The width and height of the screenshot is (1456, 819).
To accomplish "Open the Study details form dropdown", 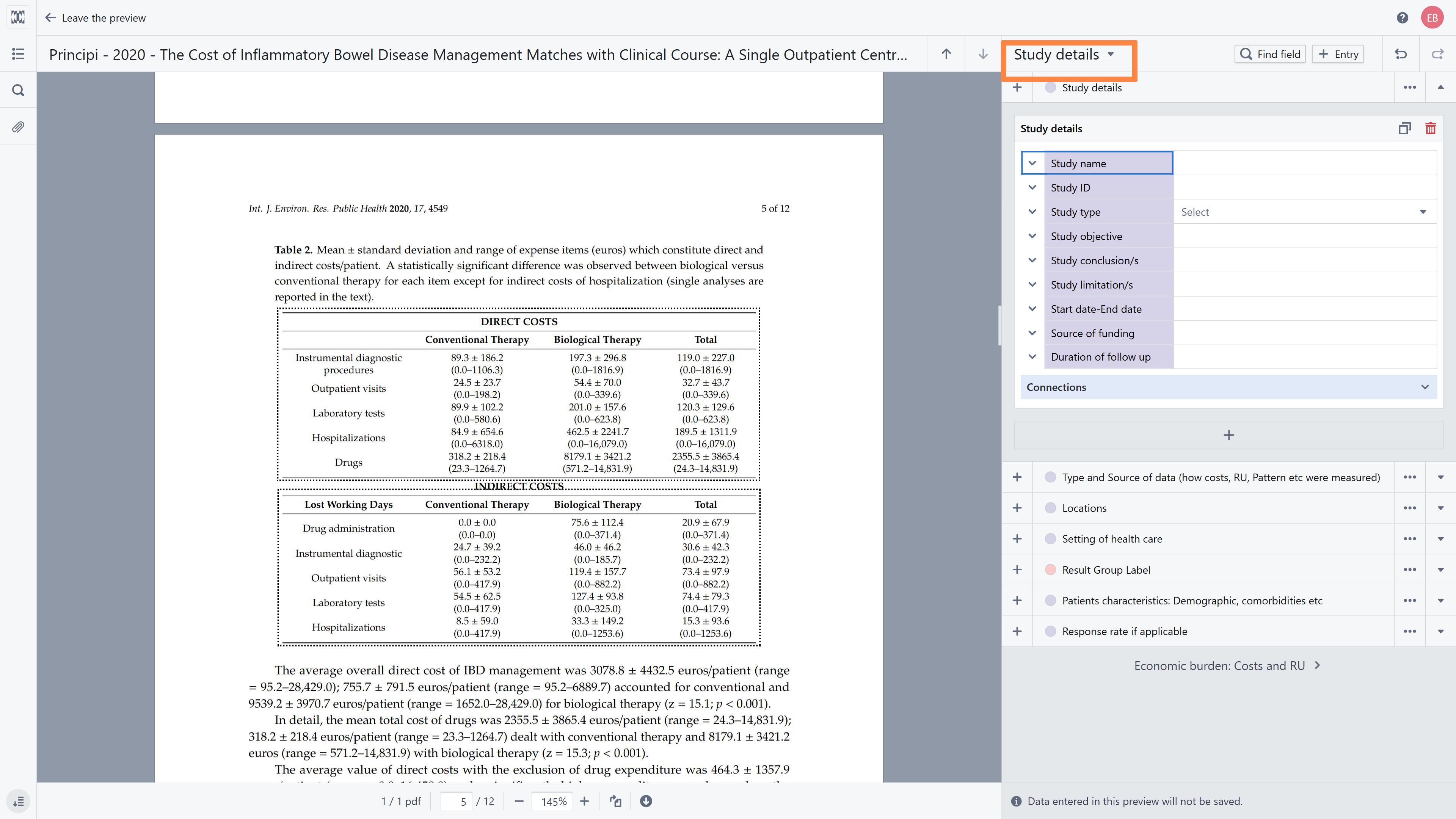I will pyautogui.click(x=1064, y=54).
